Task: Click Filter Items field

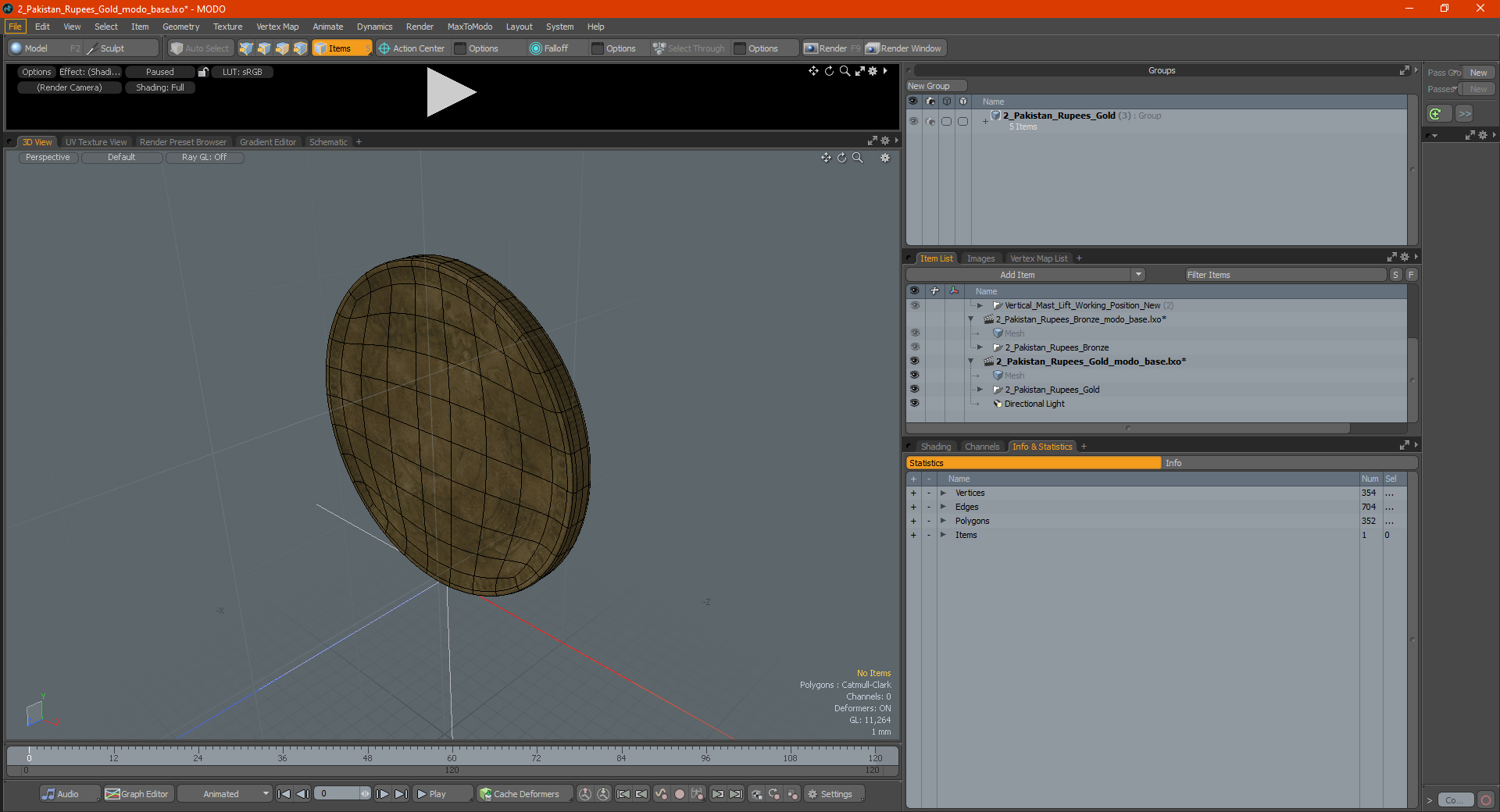Action: point(1285,275)
